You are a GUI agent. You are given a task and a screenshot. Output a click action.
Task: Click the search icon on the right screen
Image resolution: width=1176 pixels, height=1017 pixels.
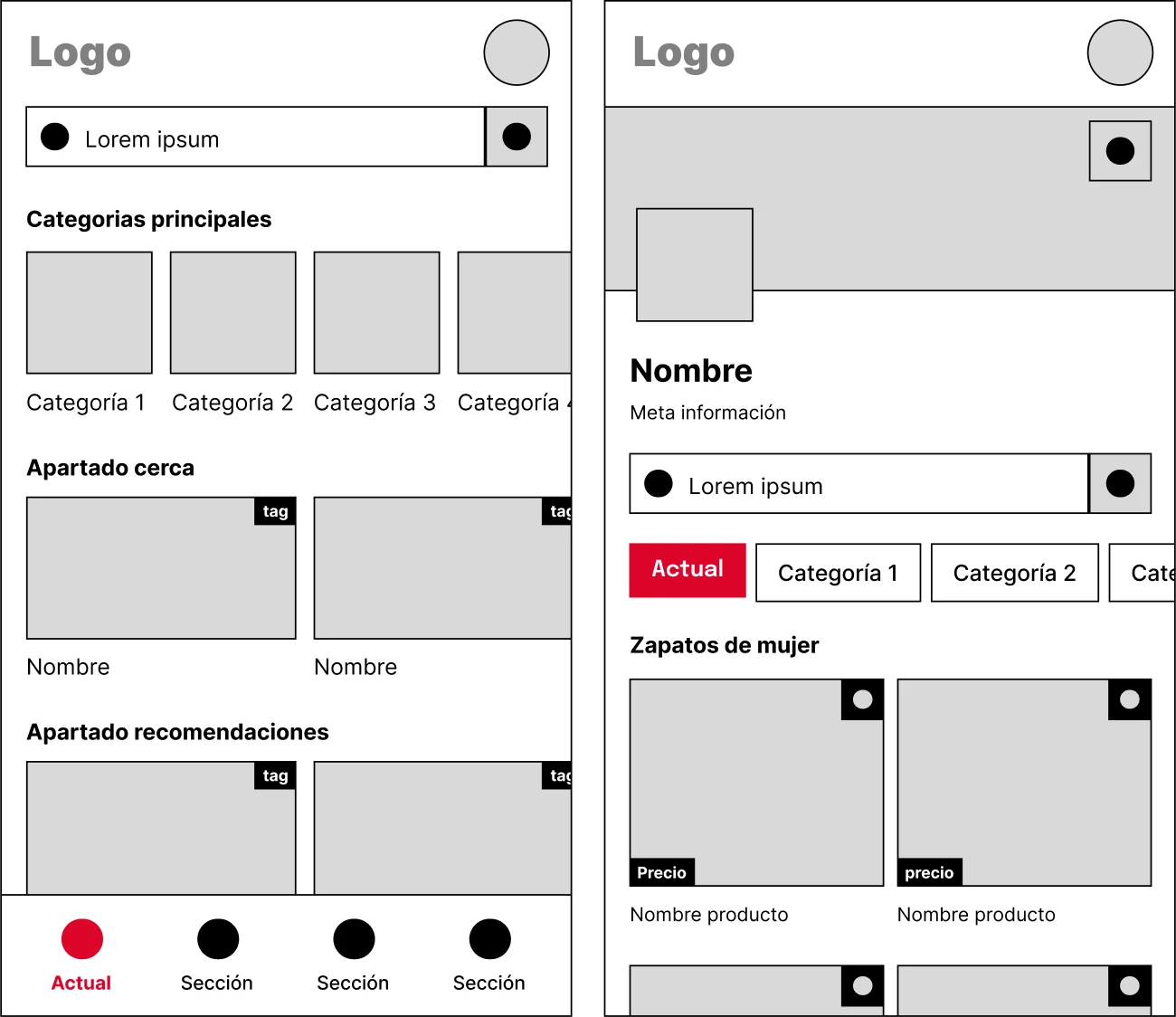(1120, 483)
